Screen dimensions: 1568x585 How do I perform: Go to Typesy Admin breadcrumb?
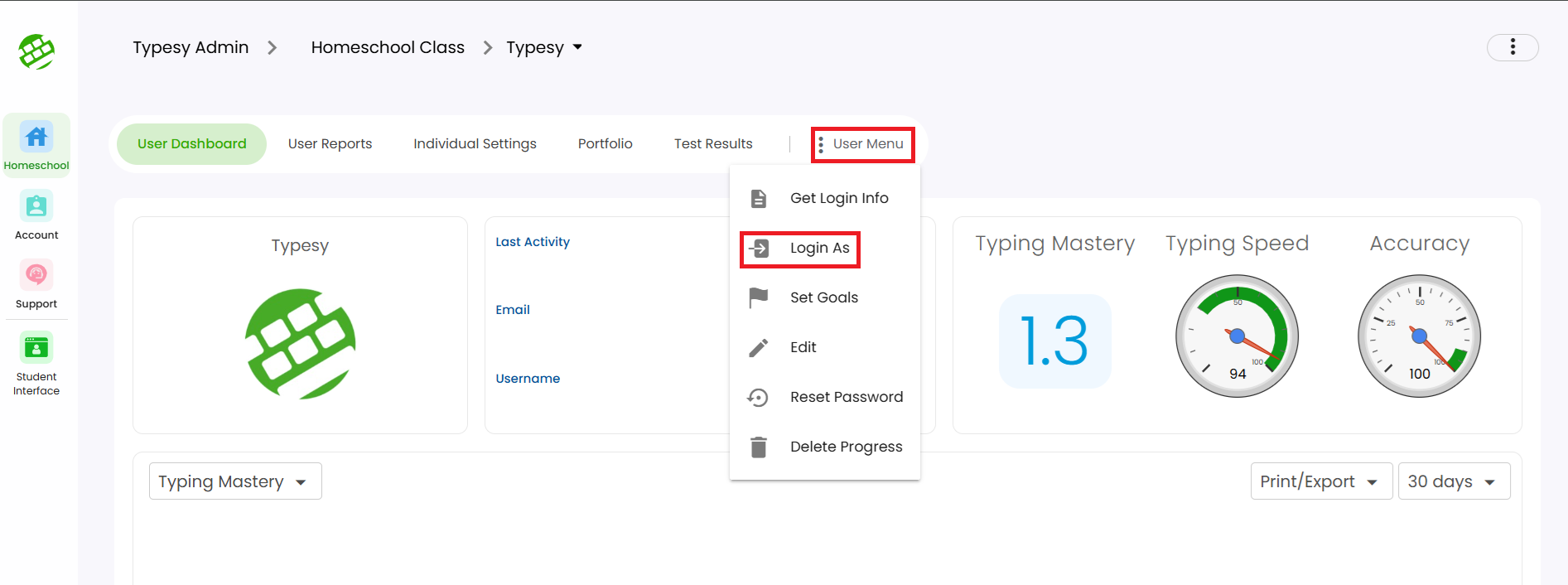[x=191, y=47]
